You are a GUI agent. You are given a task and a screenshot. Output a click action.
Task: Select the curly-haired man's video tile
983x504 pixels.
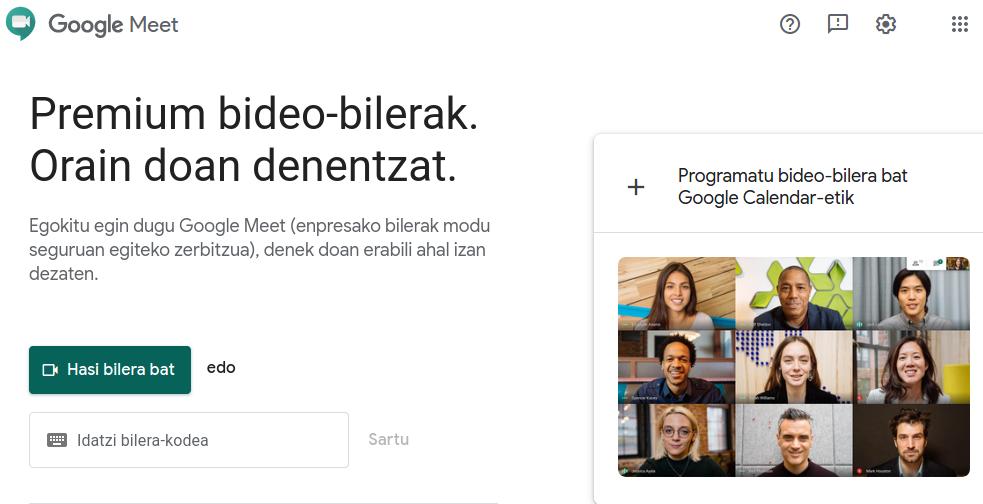(x=676, y=367)
